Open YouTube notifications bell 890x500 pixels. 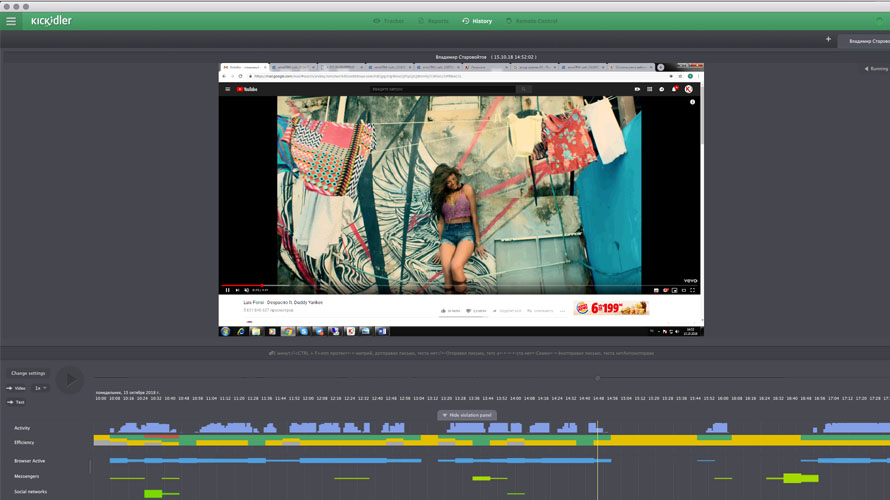[674, 89]
